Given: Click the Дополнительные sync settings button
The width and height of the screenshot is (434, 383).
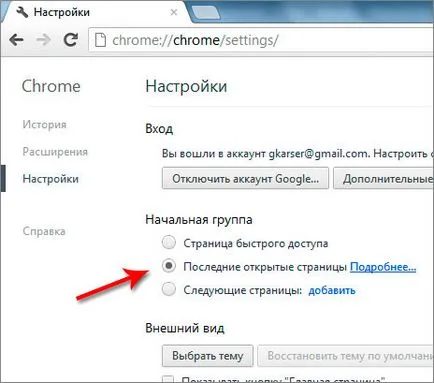Looking at the screenshot, I should (x=384, y=179).
